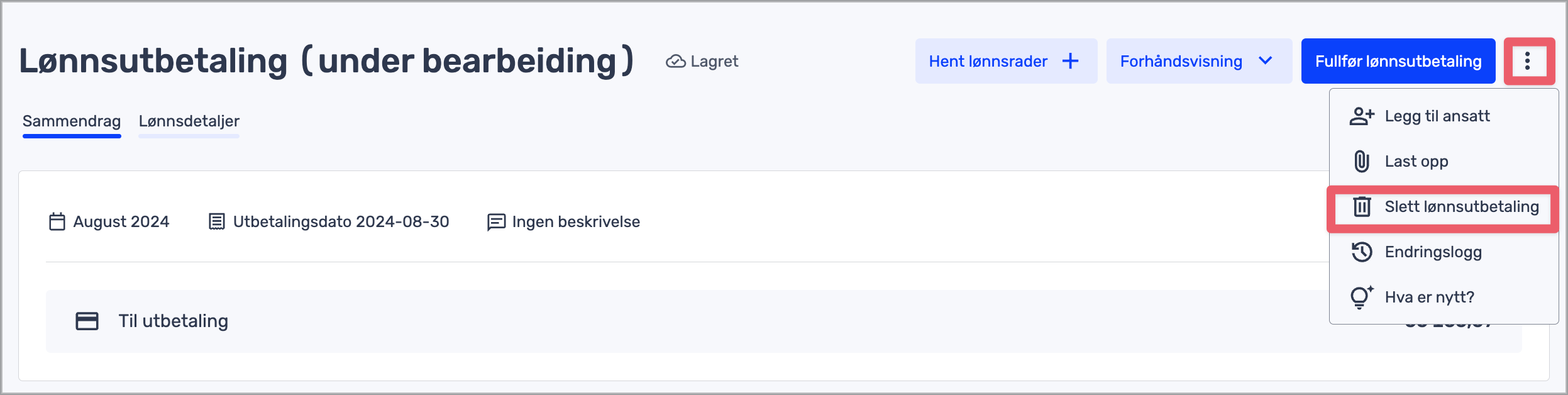Click the cloud saved status icon
The width and height of the screenshot is (1568, 395).
click(675, 62)
